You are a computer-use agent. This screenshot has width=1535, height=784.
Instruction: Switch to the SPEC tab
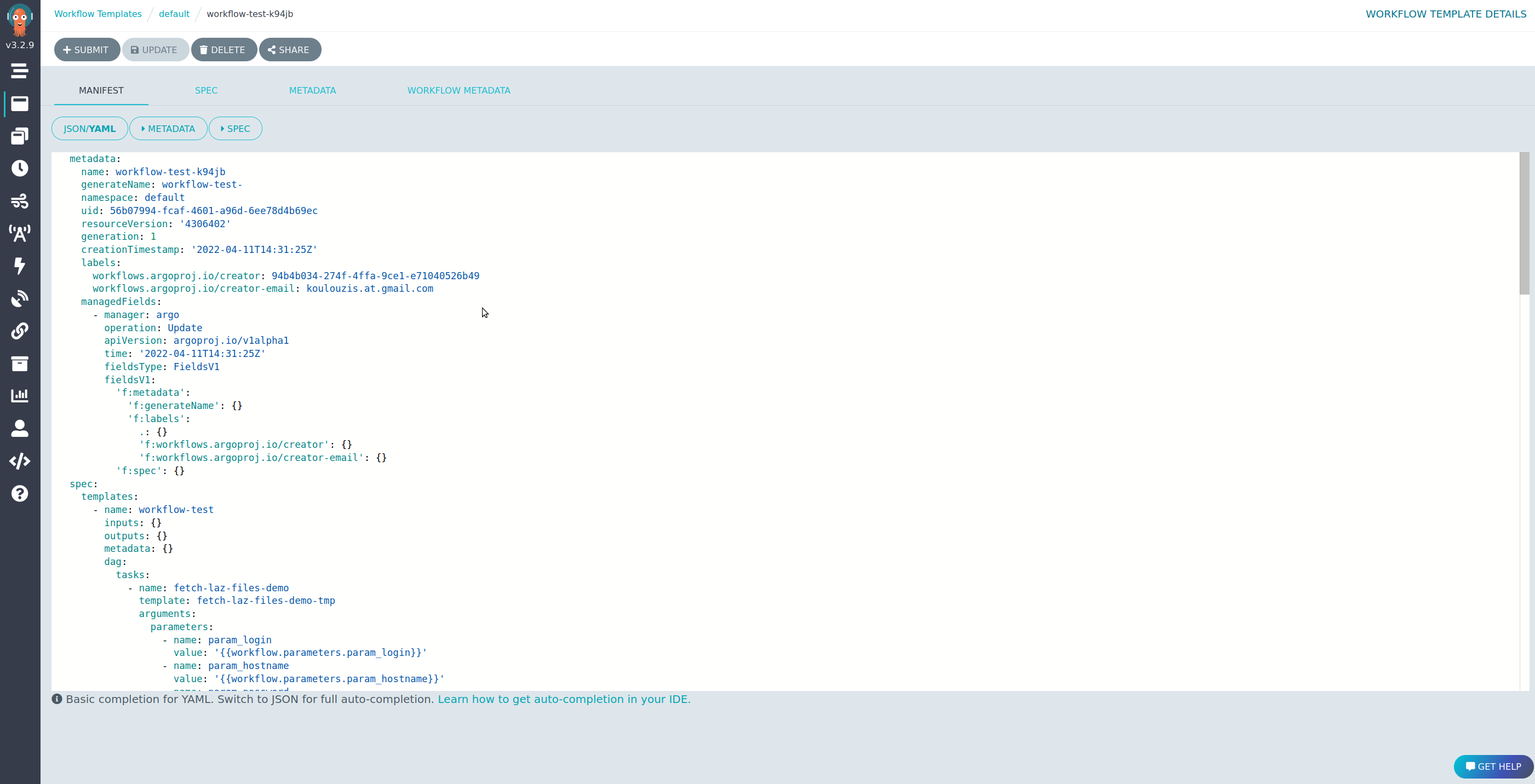pyautogui.click(x=206, y=90)
